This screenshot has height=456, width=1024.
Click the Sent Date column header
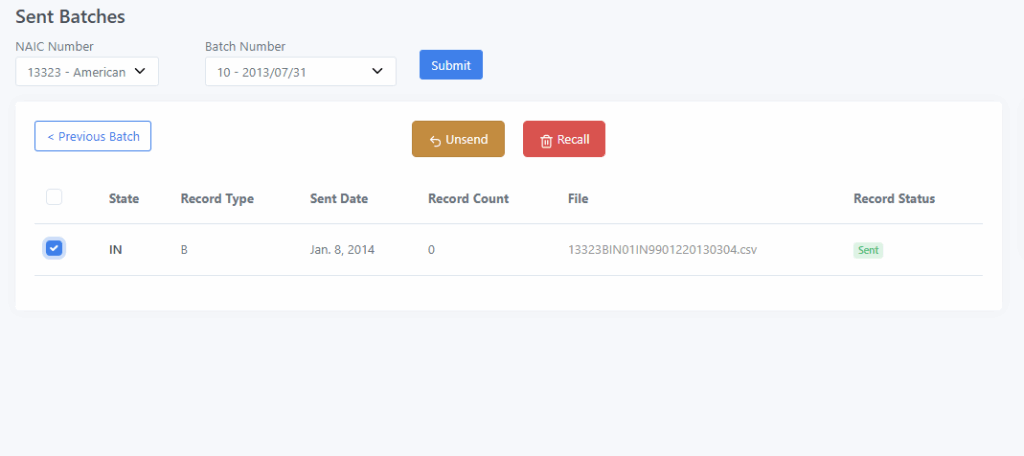339,199
